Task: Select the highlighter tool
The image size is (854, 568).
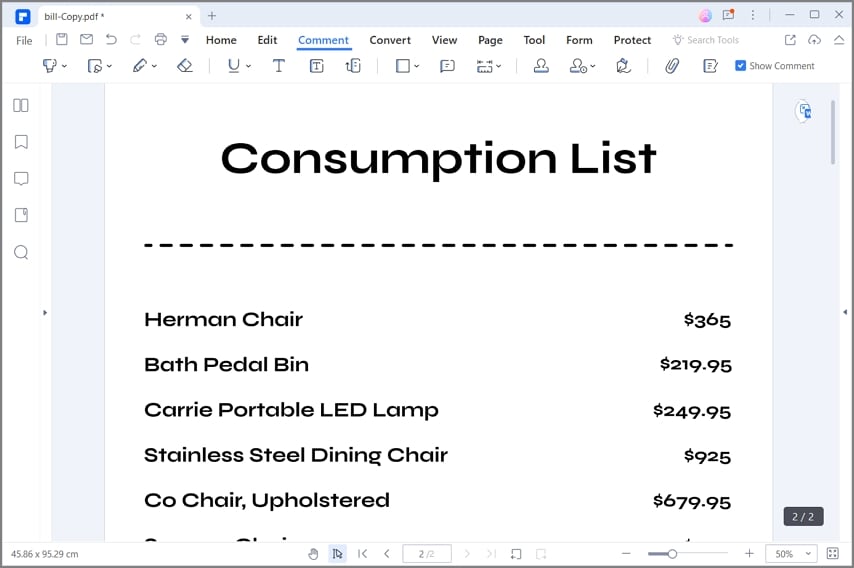Action: [50, 66]
